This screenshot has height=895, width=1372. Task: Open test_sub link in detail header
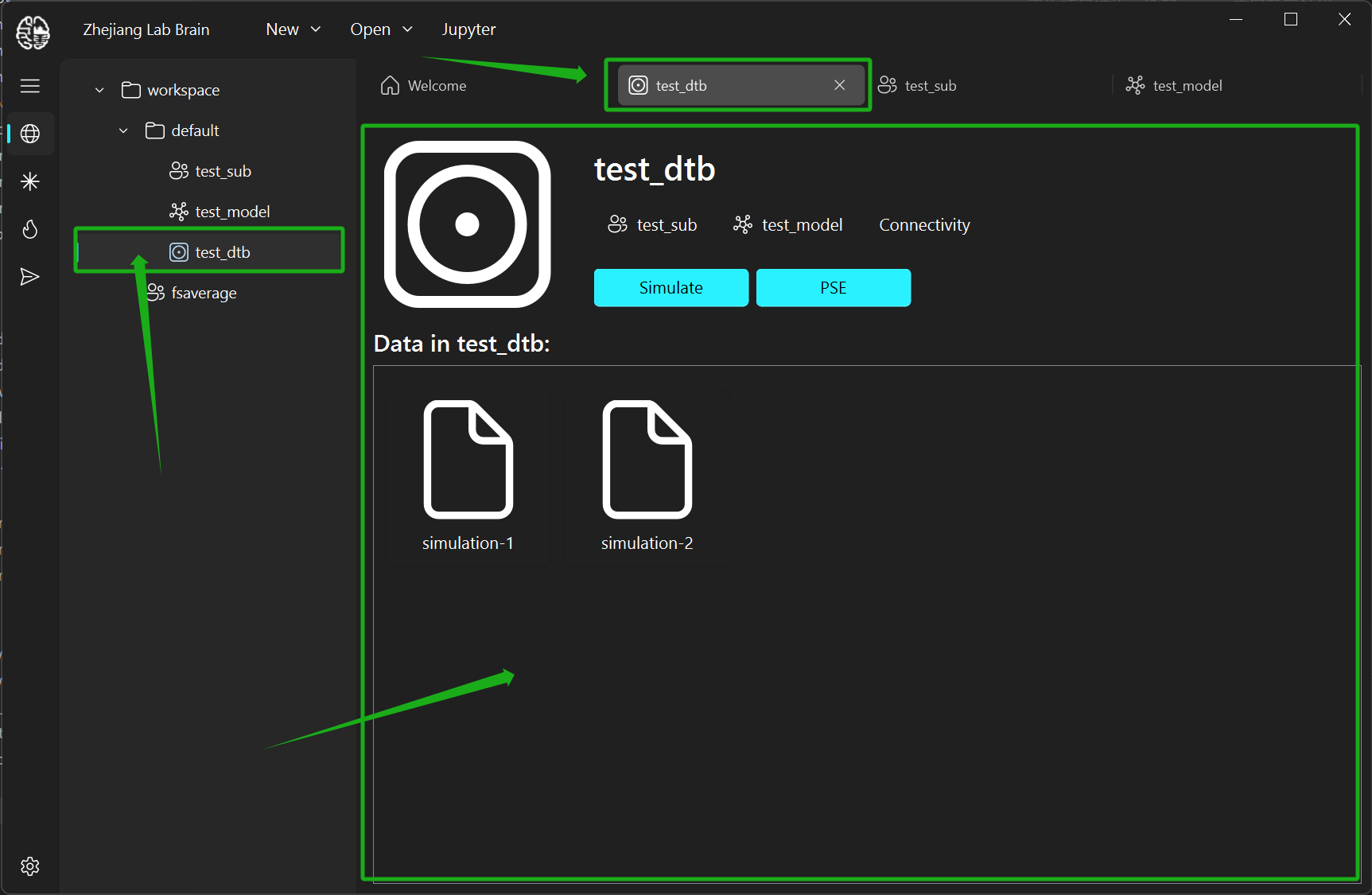[652, 225]
